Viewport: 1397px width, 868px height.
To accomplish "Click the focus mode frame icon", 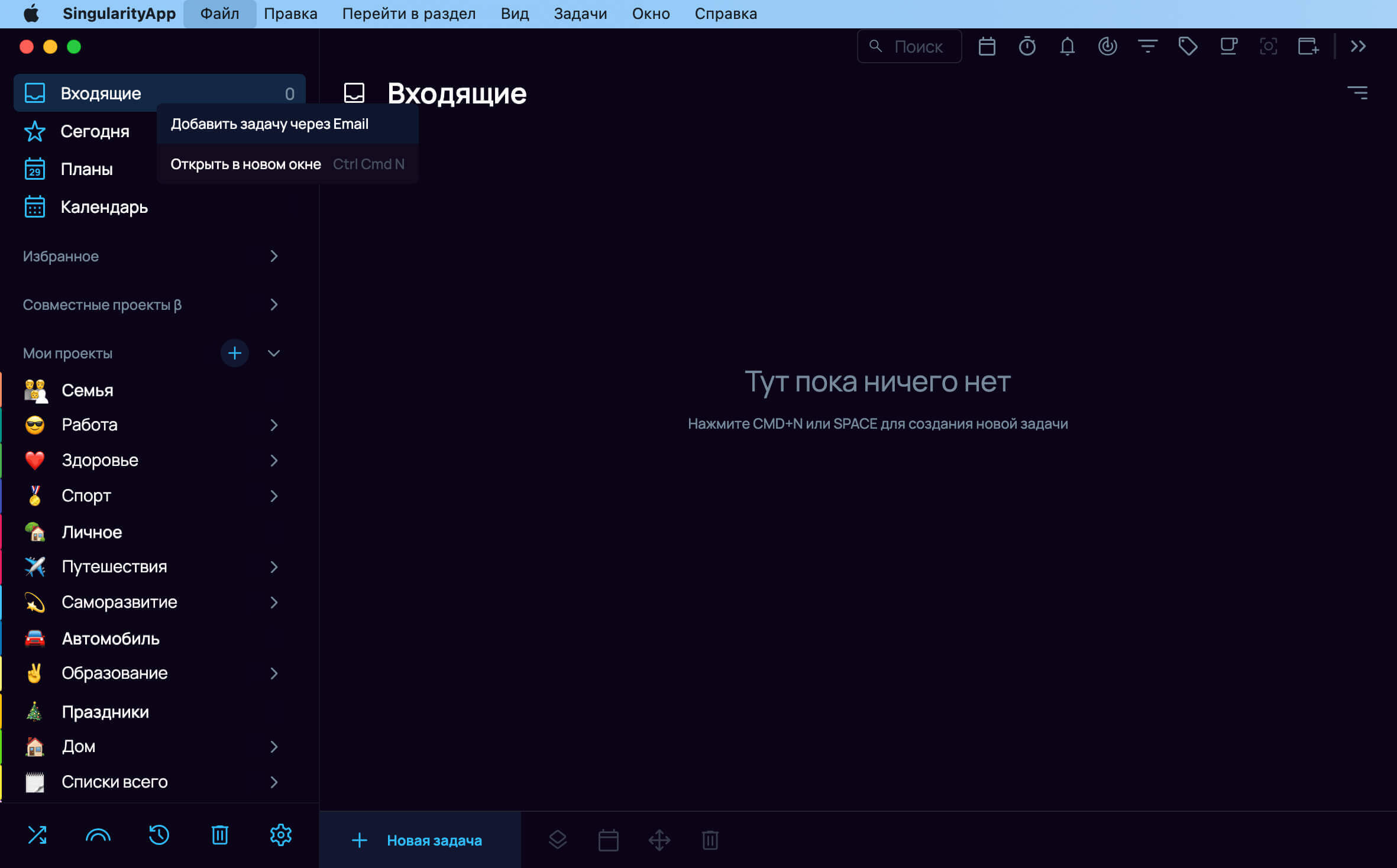I will [x=1268, y=46].
